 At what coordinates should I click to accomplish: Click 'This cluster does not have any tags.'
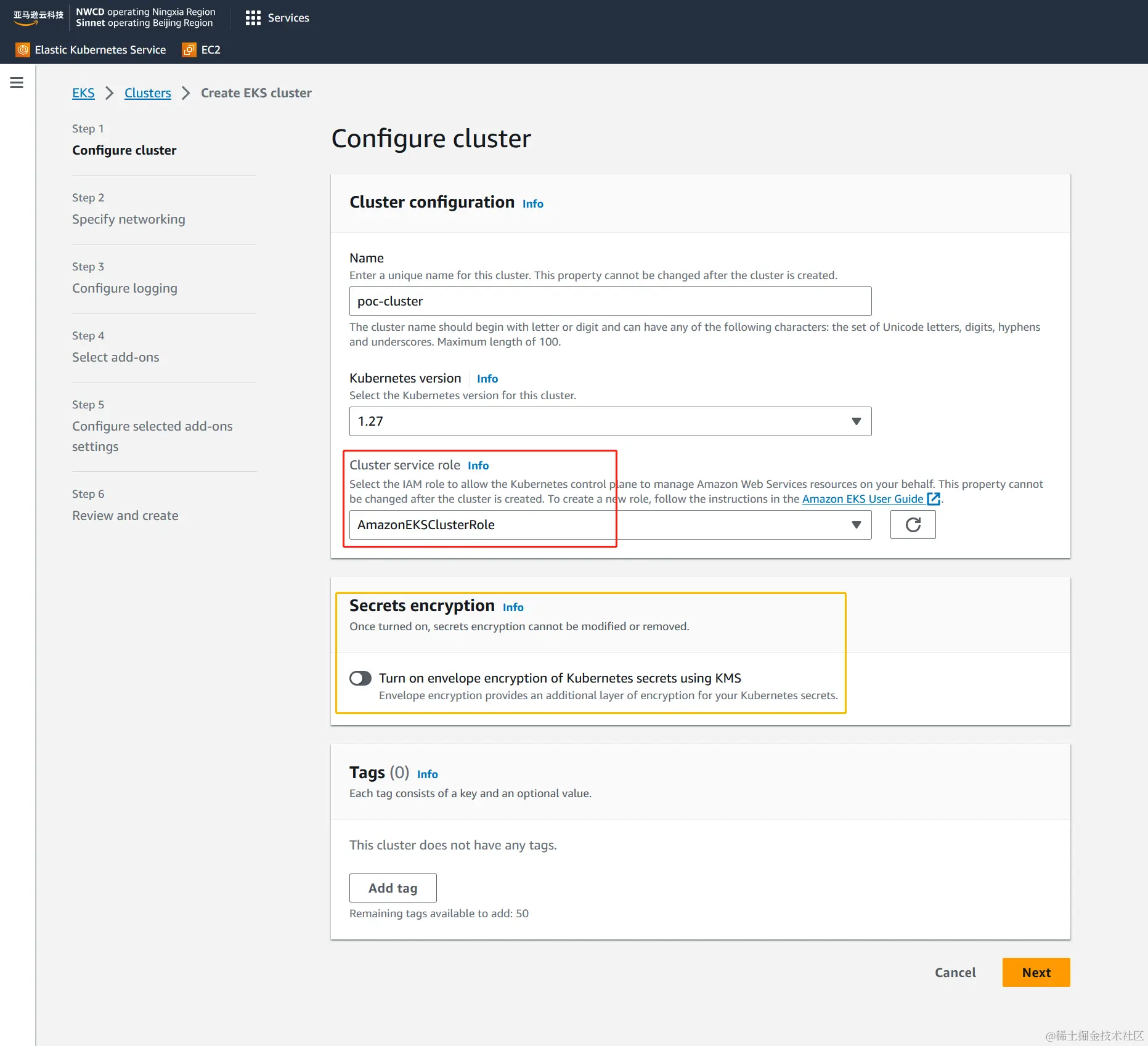pyautogui.click(x=453, y=845)
